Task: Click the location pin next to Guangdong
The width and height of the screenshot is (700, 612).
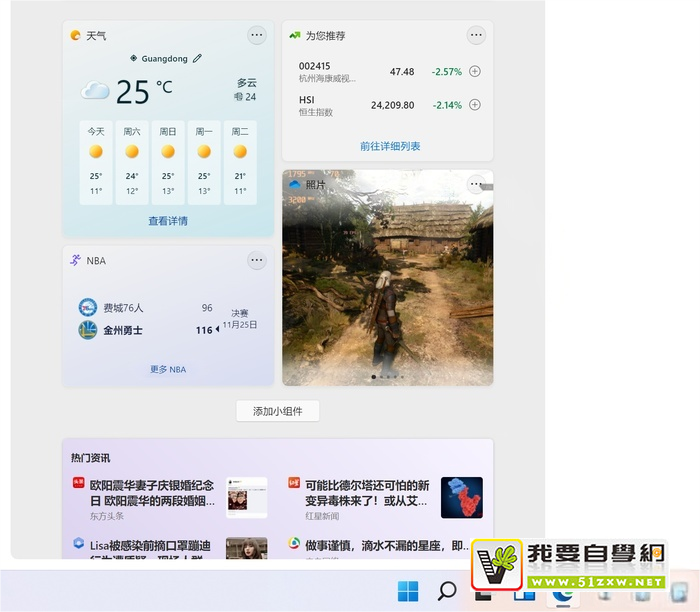Action: click(133, 58)
